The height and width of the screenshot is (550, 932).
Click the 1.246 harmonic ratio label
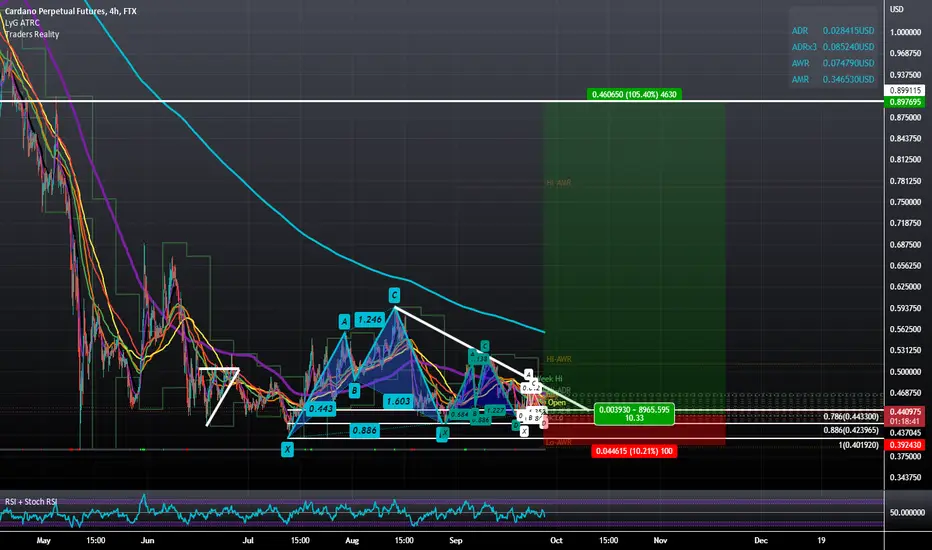370,320
